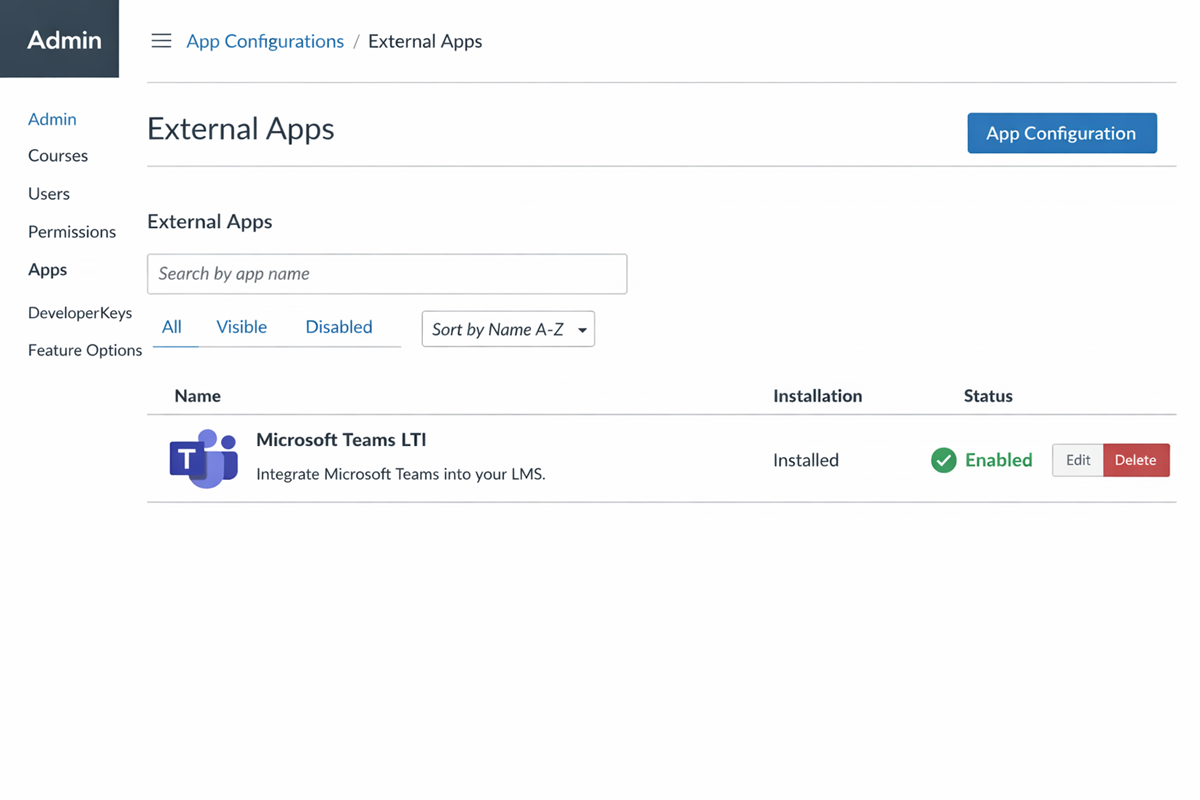
Task: Focus the Search by app name field
Action: (387, 274)
